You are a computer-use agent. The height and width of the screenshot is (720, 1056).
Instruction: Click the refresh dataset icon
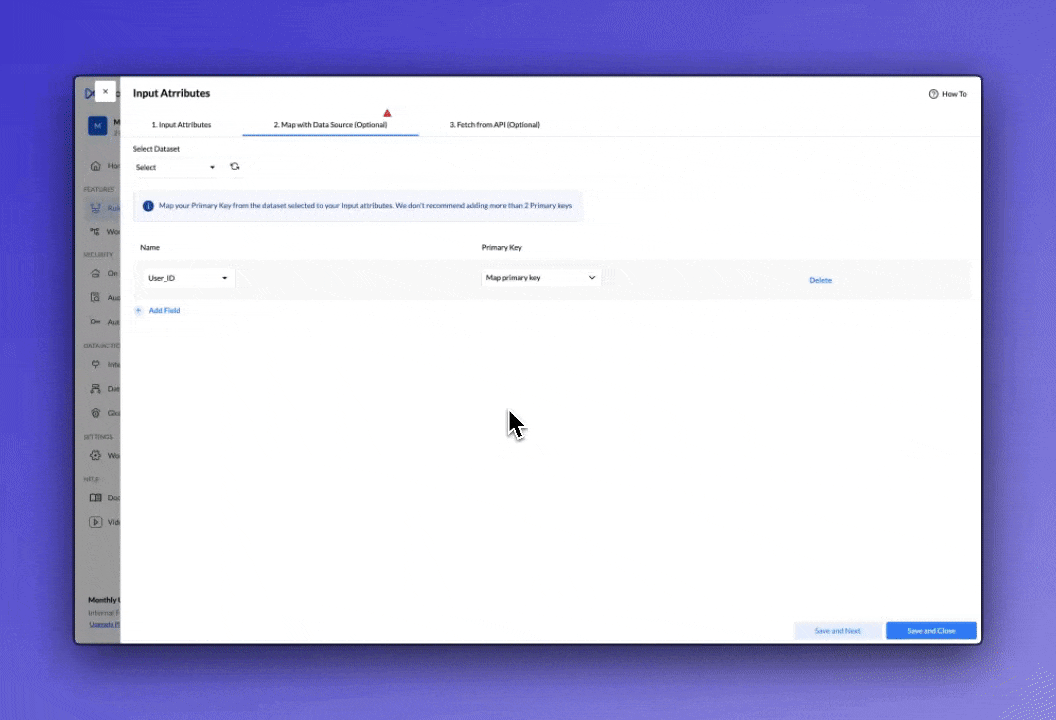(235, 167)
